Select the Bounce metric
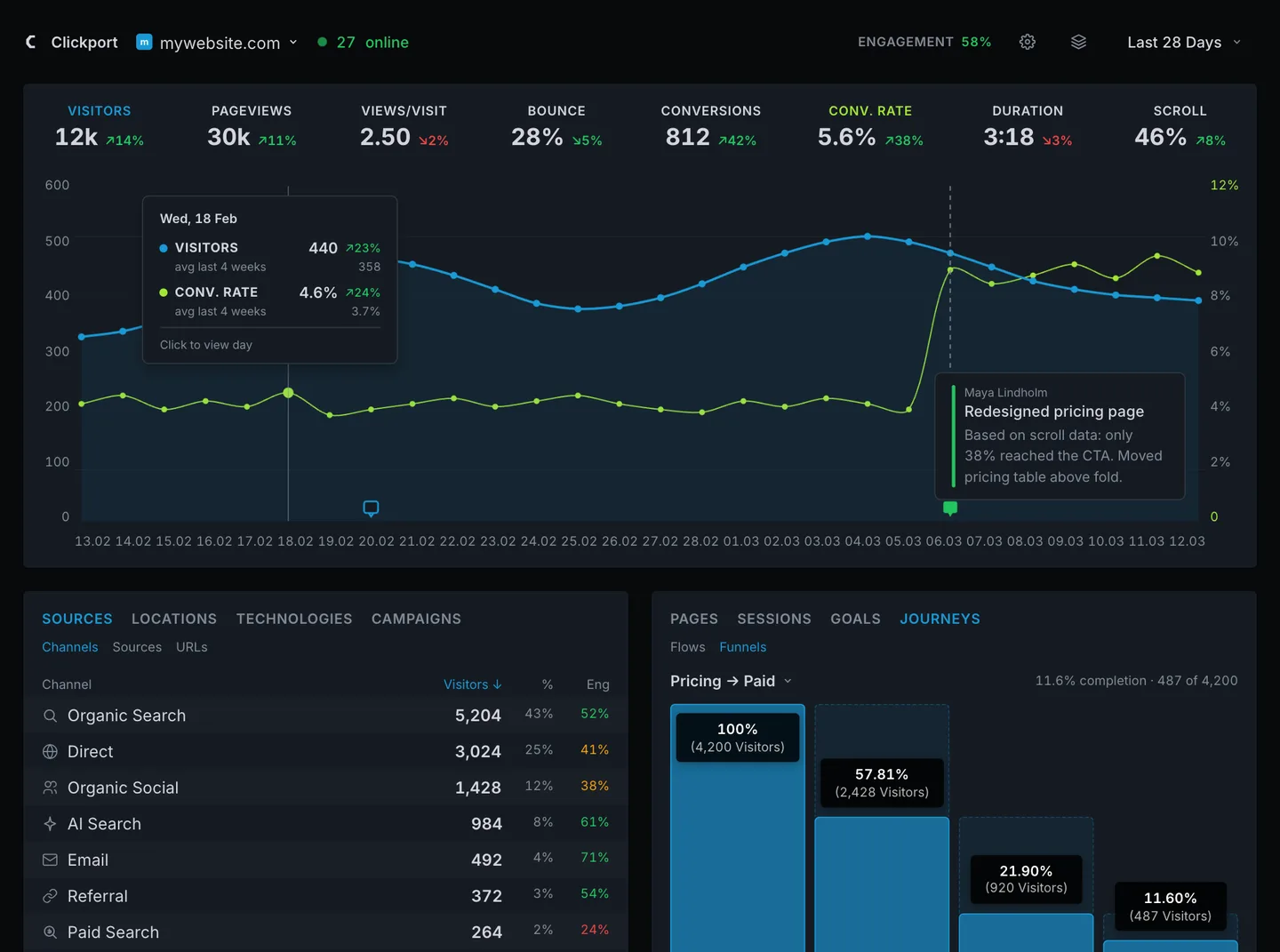Screen dimensions: 1280x952 coord(556,126)
